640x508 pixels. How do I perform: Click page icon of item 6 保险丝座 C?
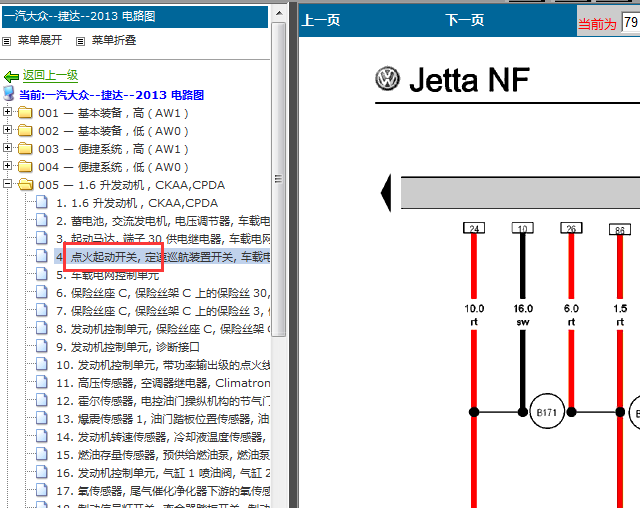41,292
